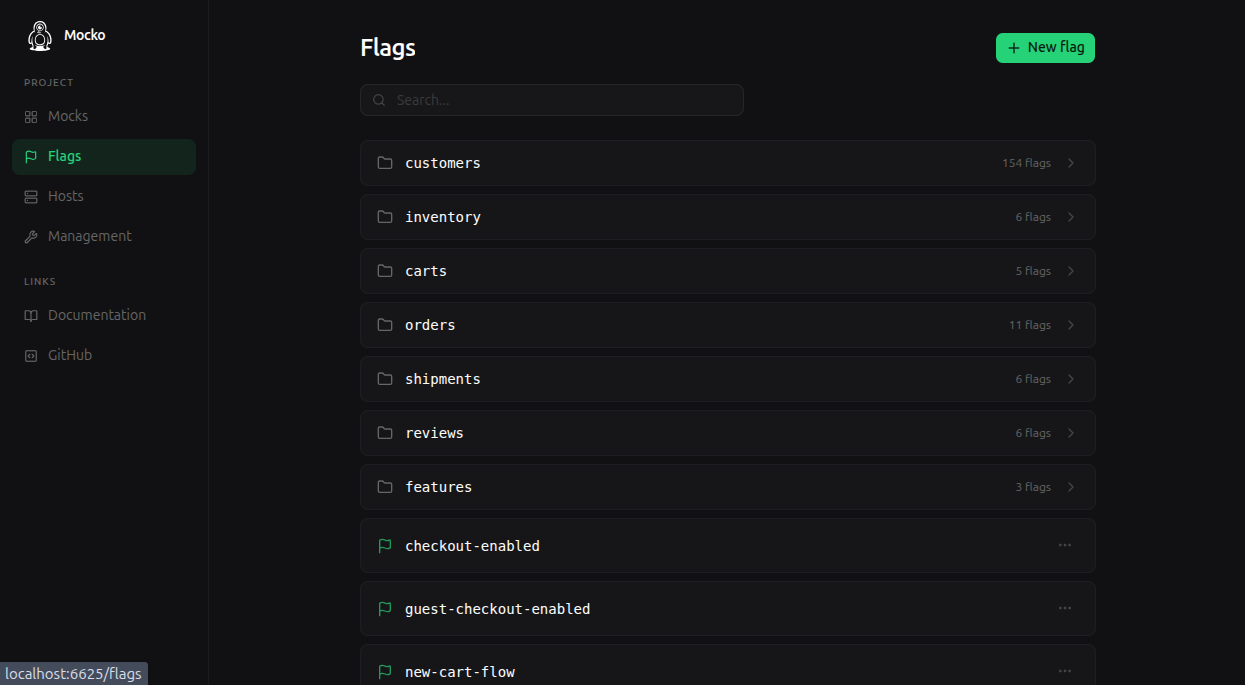The image size is (1245, 685).
Task: Click the new-cart-flow green flag icon
Action: [x=385, y=672]
